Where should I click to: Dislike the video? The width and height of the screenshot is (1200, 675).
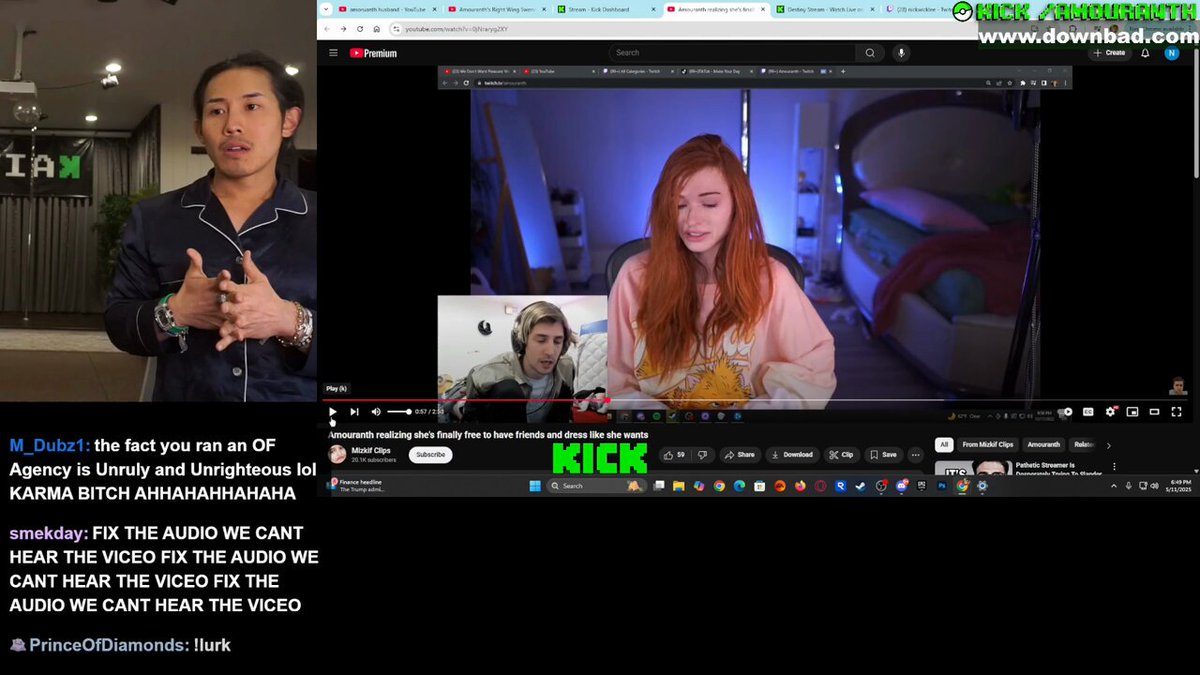click(x=703, y=454)
